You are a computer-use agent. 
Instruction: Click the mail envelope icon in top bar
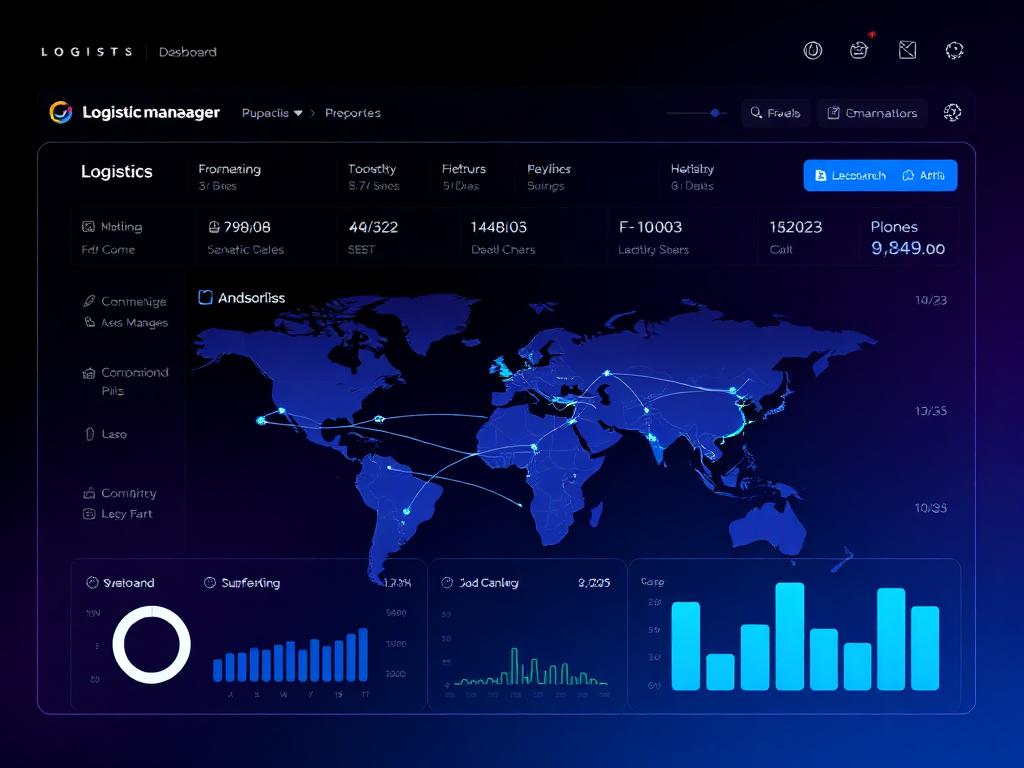click(907, 50)
